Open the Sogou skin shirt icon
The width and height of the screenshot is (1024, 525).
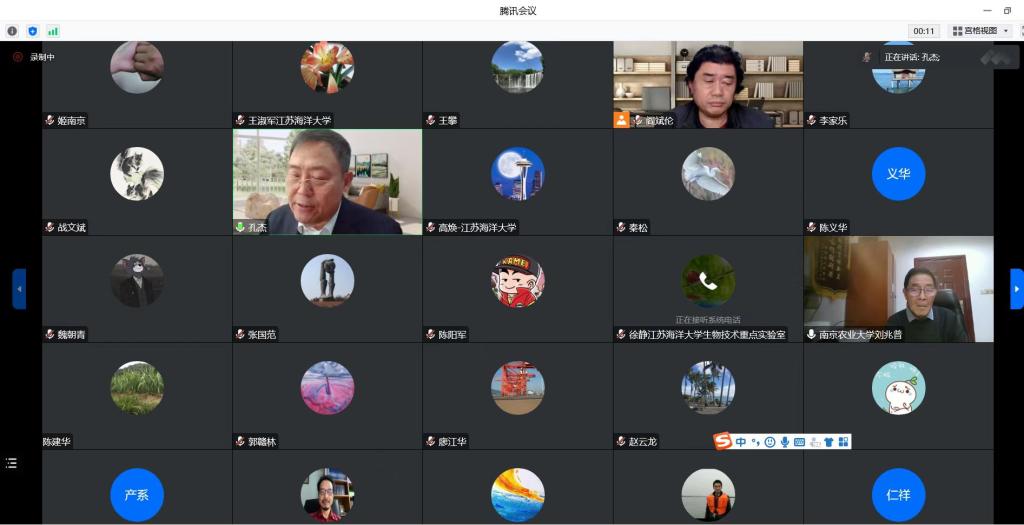click(x=829, y=442)
